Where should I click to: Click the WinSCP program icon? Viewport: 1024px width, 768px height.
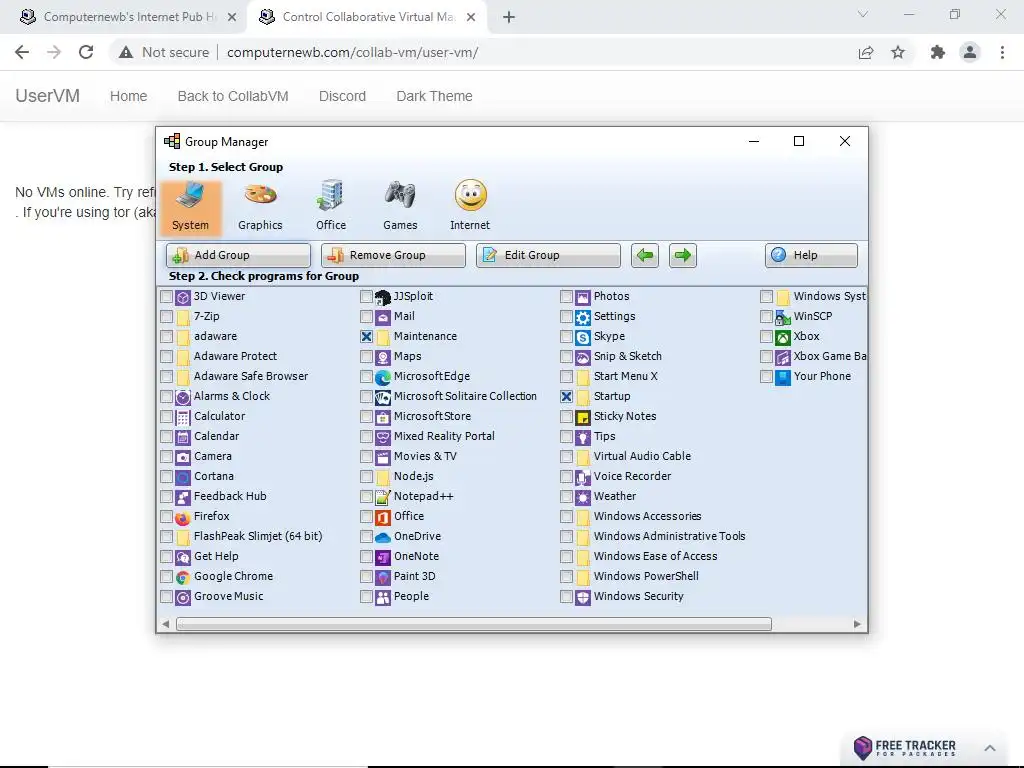point(782,317)
